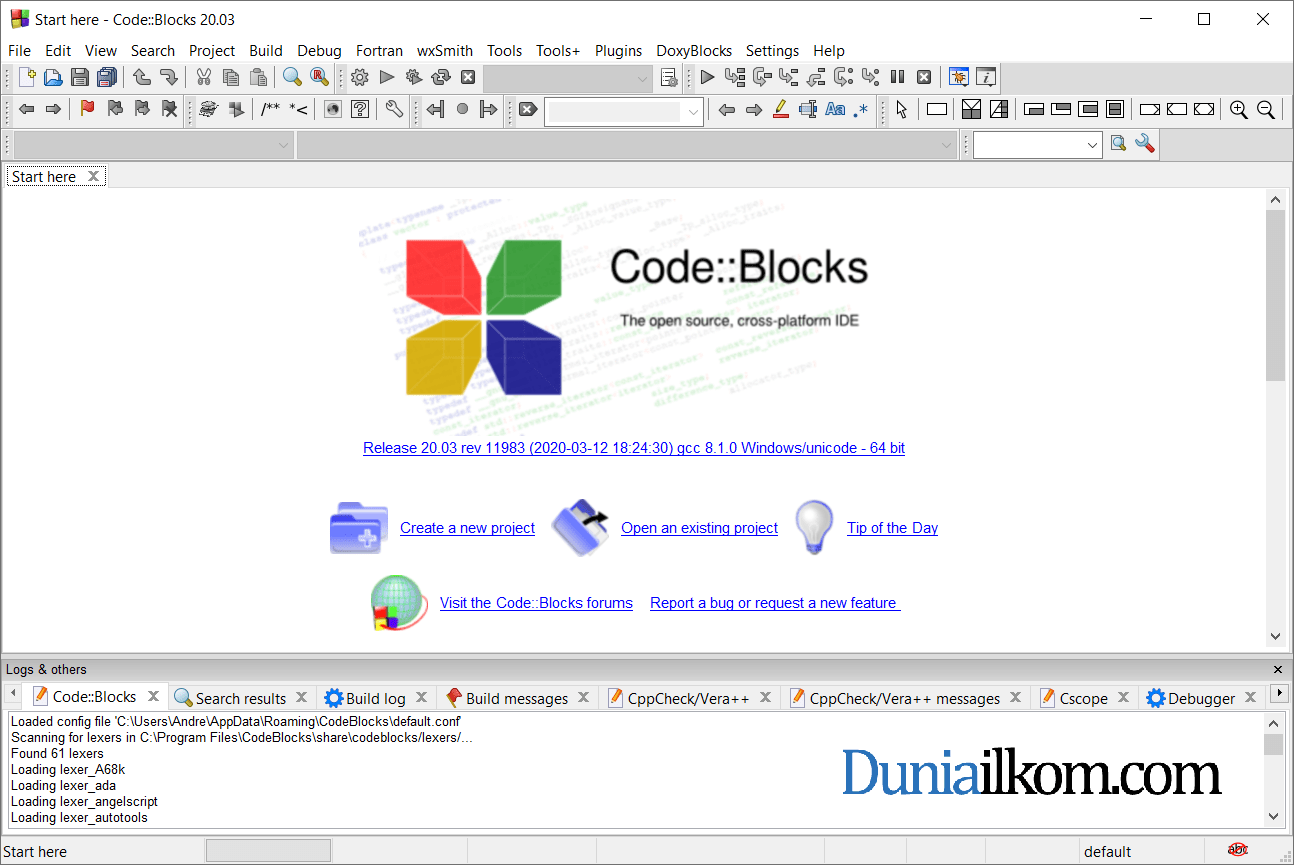The image size is (1294, 865).
Task: Open the ThreadSearch expression combo box
Action: pos(1038,145)
